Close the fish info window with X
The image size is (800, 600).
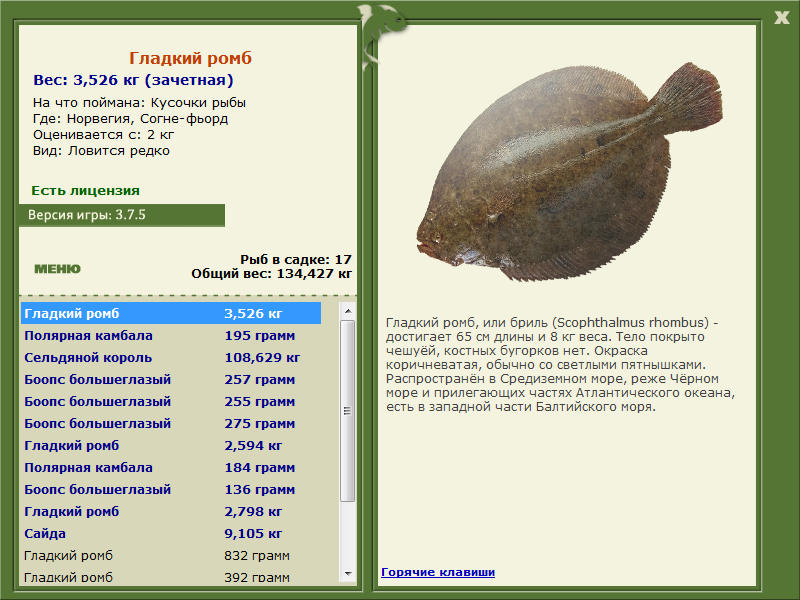pos(781,17)
